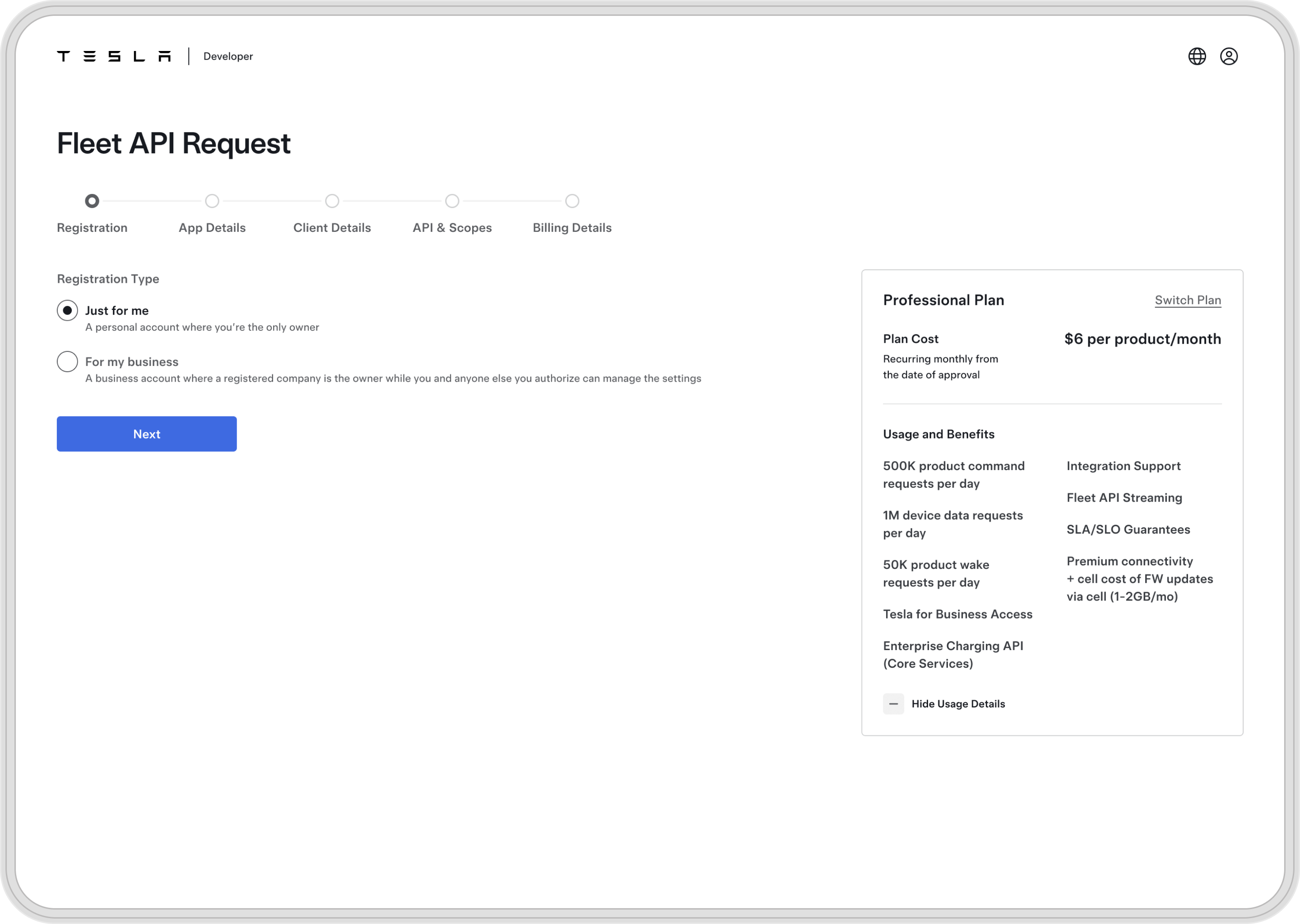Click the 'Professional Plan' heading
This screenshot has height=924, width=1300.
(944, 300)
